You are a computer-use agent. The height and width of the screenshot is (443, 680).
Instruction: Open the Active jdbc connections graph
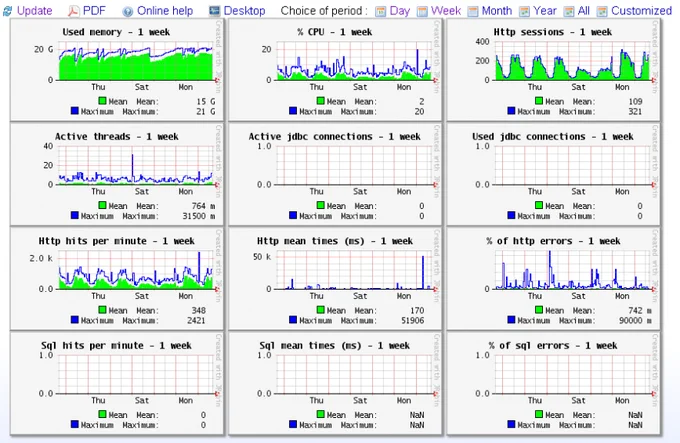pos(335,174)
